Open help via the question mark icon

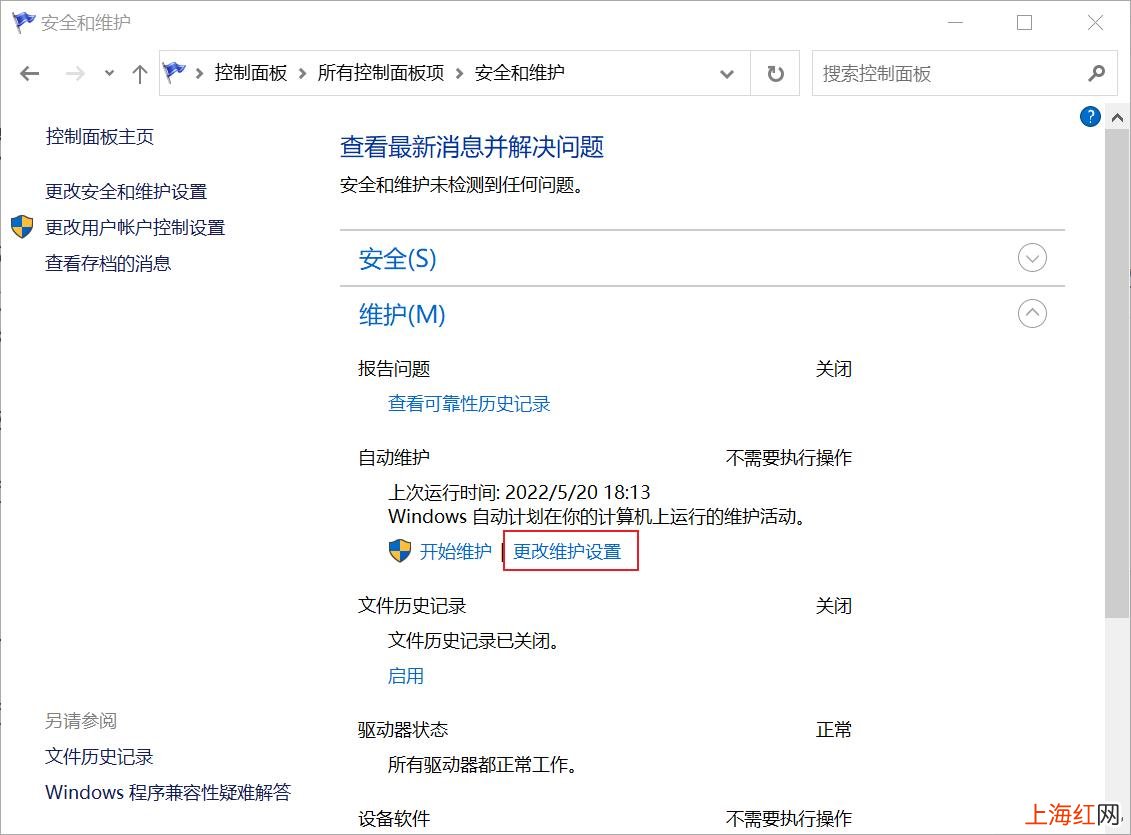1090,116
